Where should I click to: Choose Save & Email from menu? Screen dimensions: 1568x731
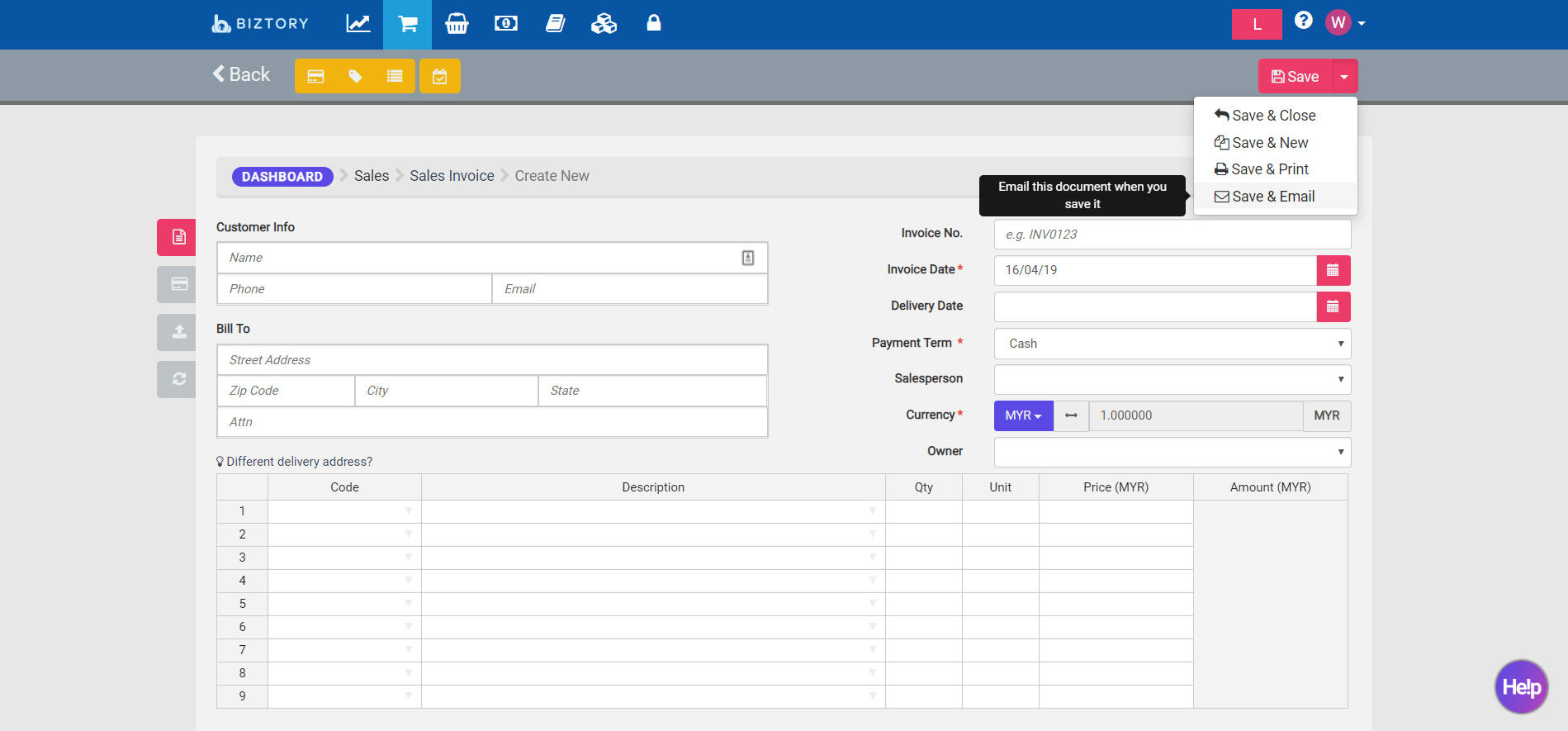(x=1275, y=197)
